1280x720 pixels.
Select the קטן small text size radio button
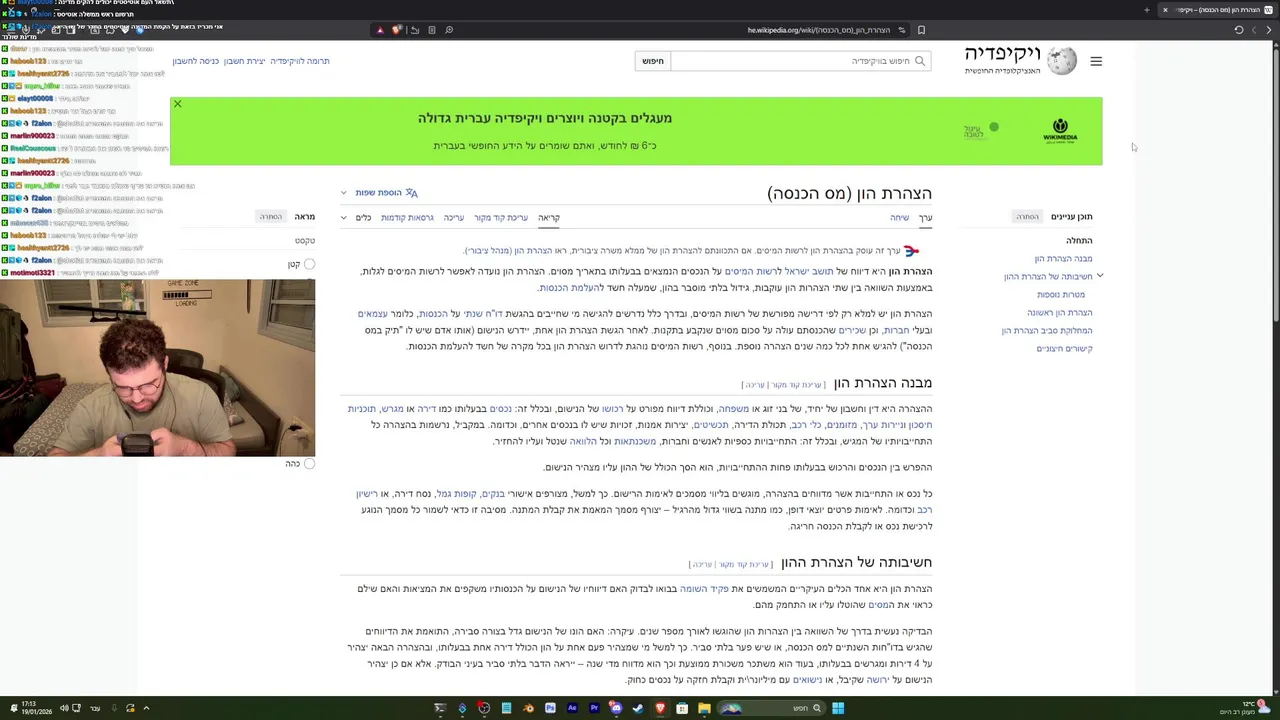pyautogui.click(x=309, y=264)
